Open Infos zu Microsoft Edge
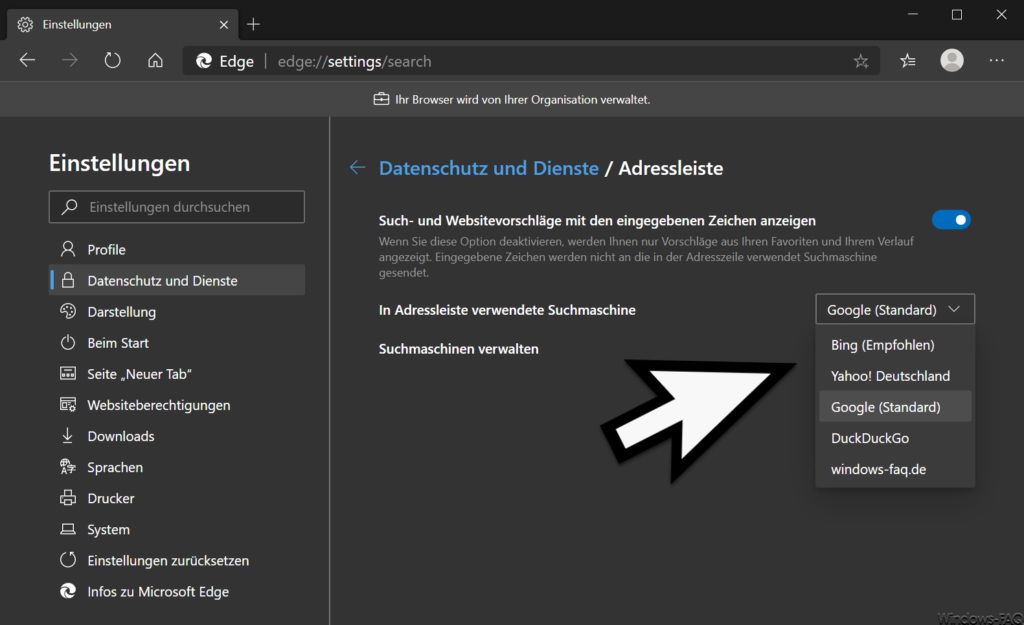The image size is (1024, 625). (x=177, y=592)
